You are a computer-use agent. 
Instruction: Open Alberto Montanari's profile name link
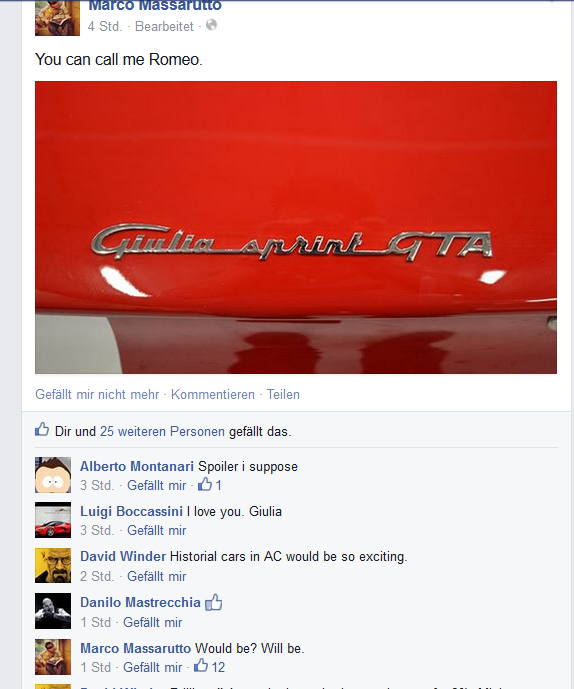(137, 466)
